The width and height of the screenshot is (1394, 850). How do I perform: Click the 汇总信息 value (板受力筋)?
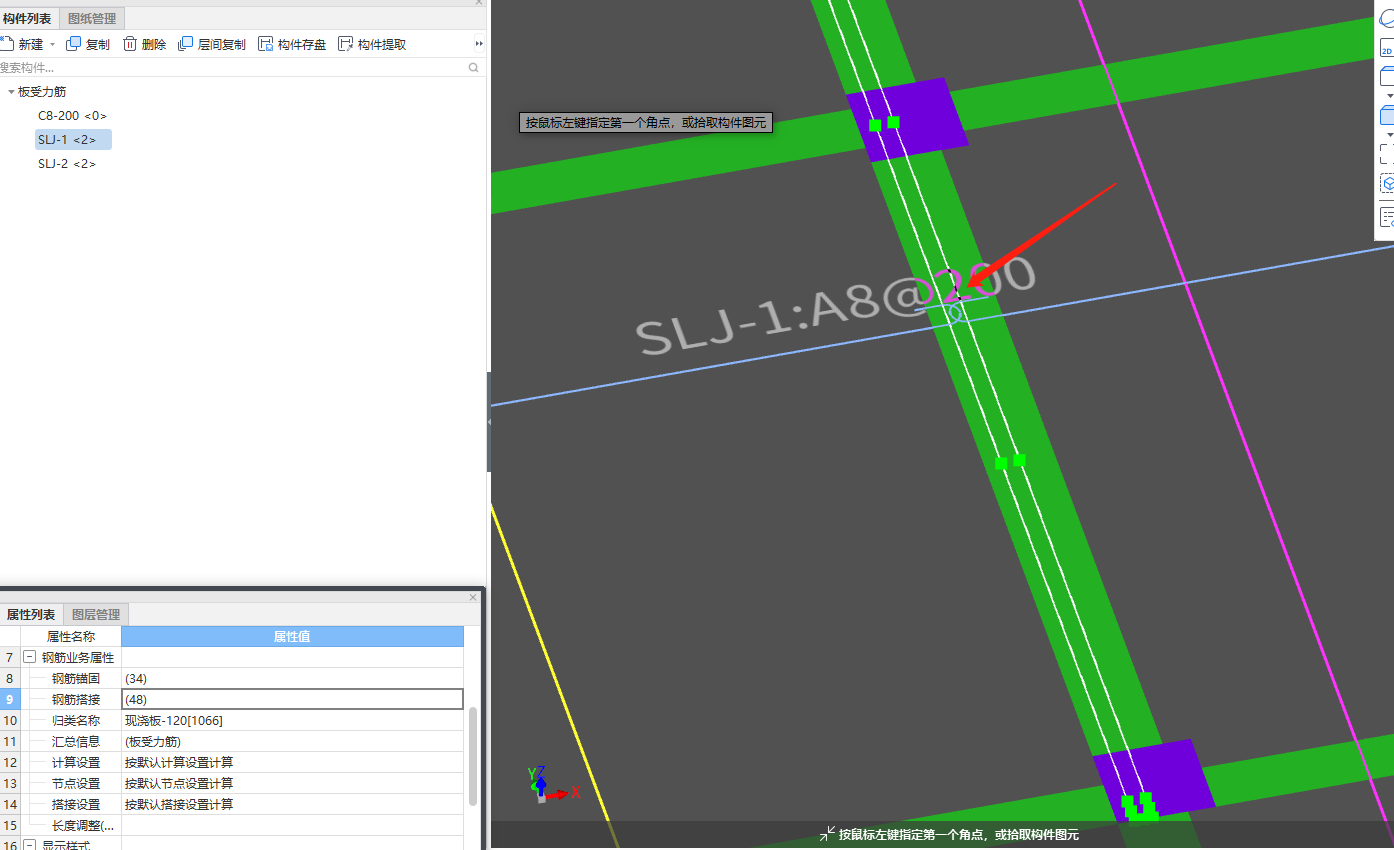[292, 741]
